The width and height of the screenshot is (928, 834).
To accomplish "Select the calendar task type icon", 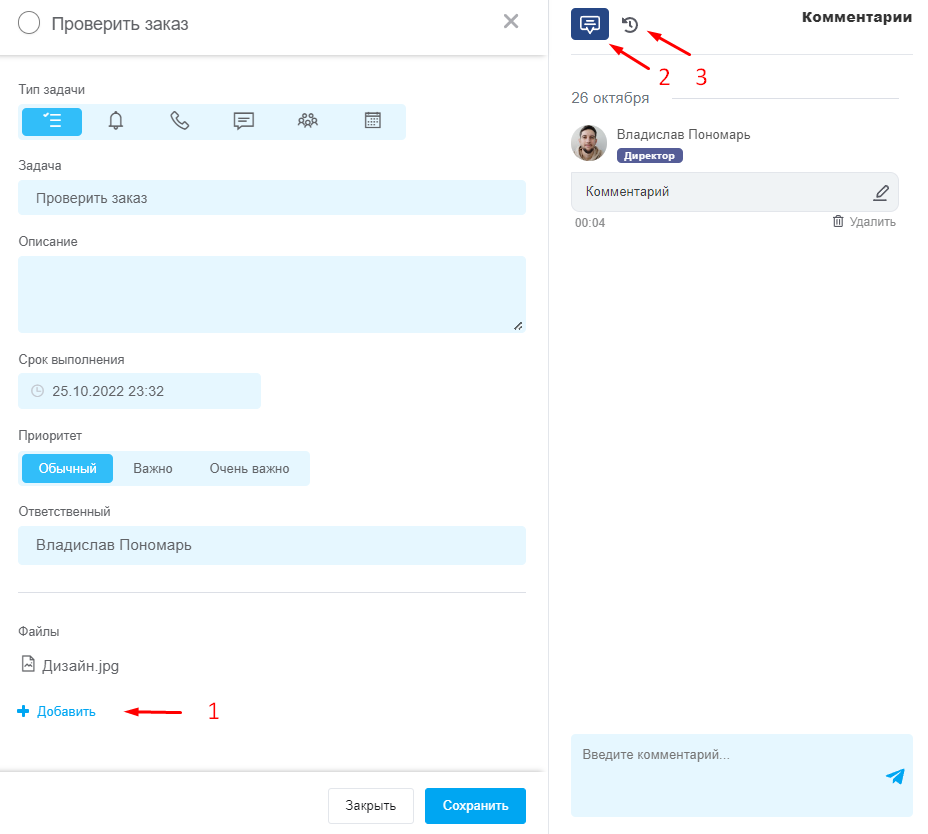I will (372, 120).
